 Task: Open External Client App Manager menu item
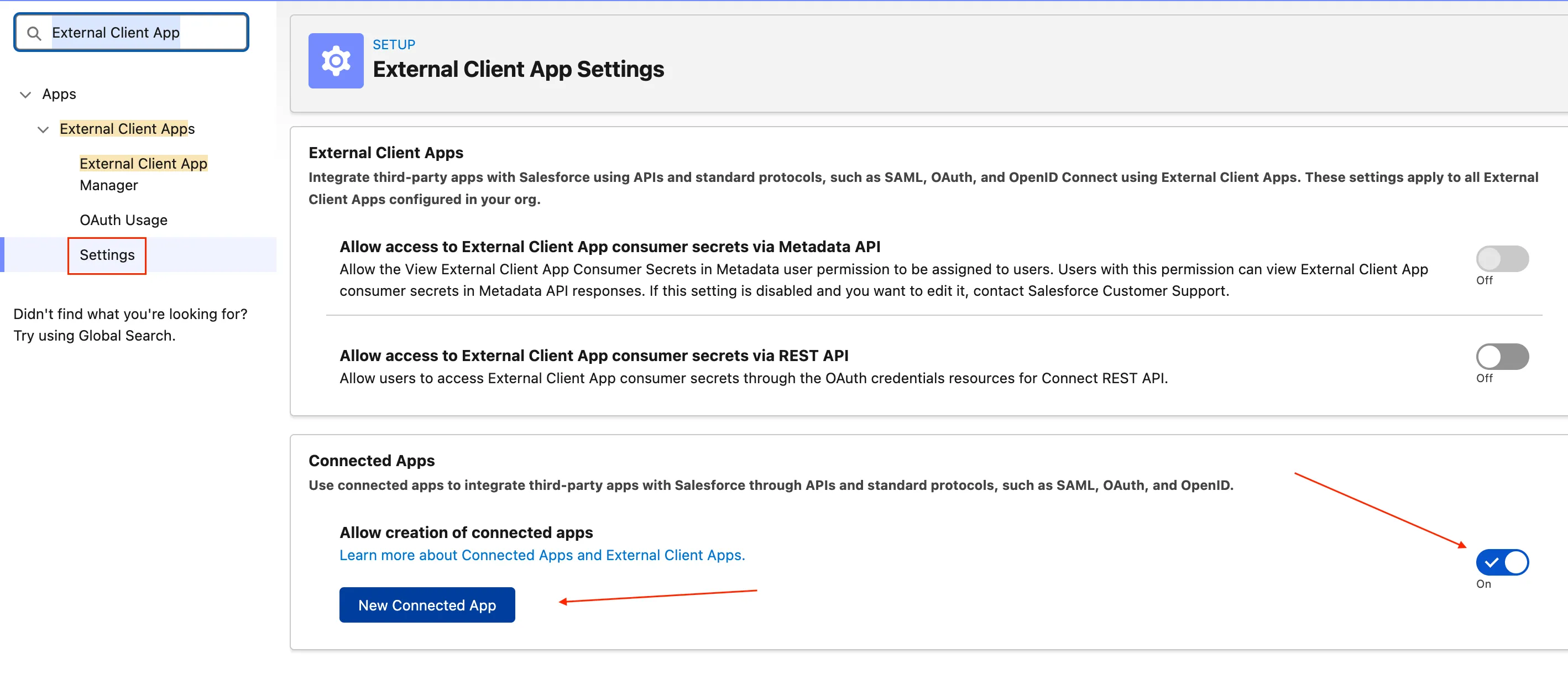point(143,174)
